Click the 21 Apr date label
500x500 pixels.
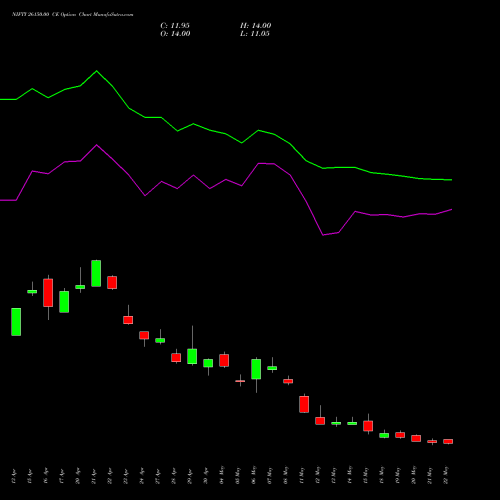[94, 477]
